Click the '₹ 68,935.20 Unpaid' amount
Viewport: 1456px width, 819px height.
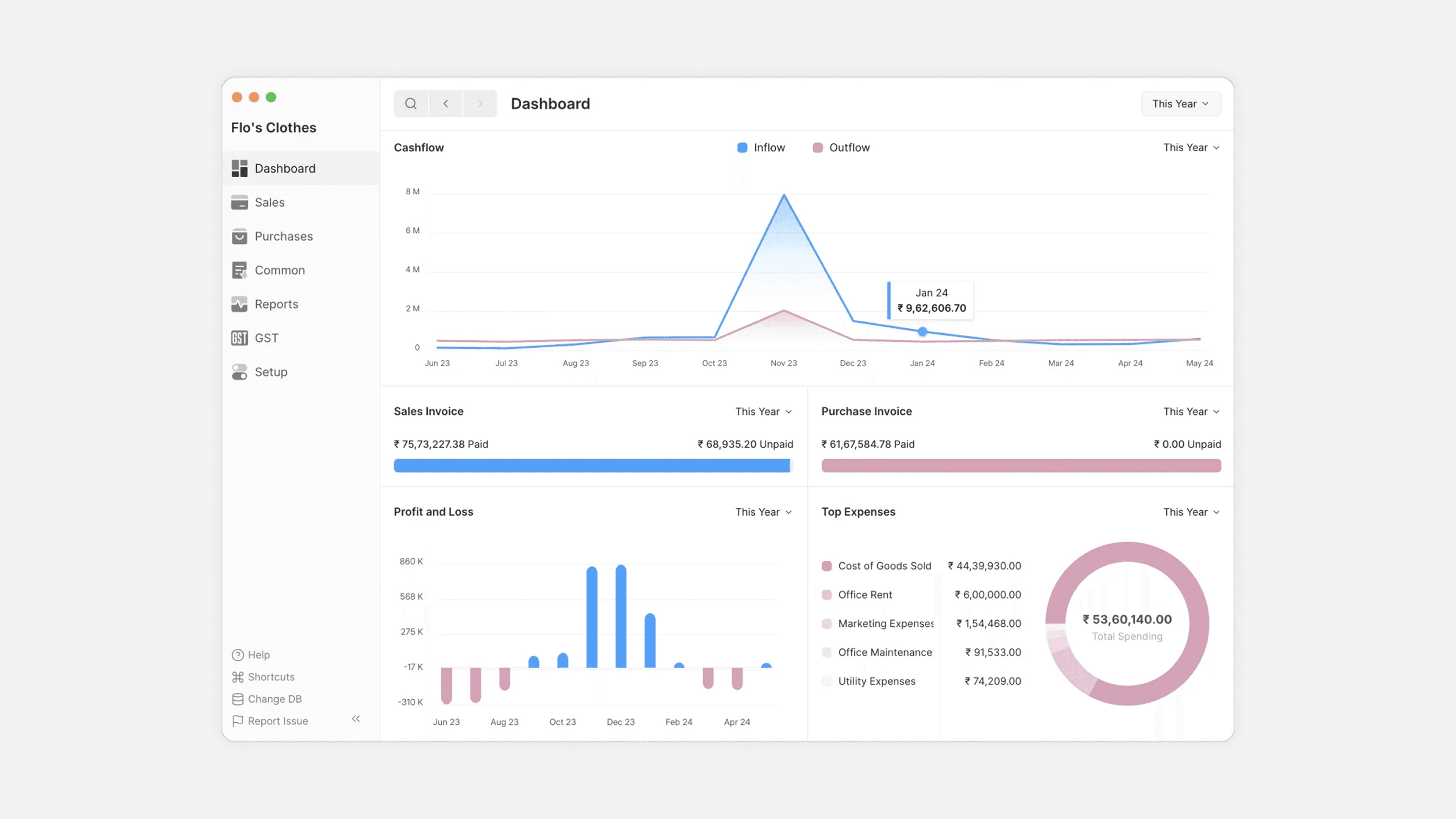click(745, 444)
